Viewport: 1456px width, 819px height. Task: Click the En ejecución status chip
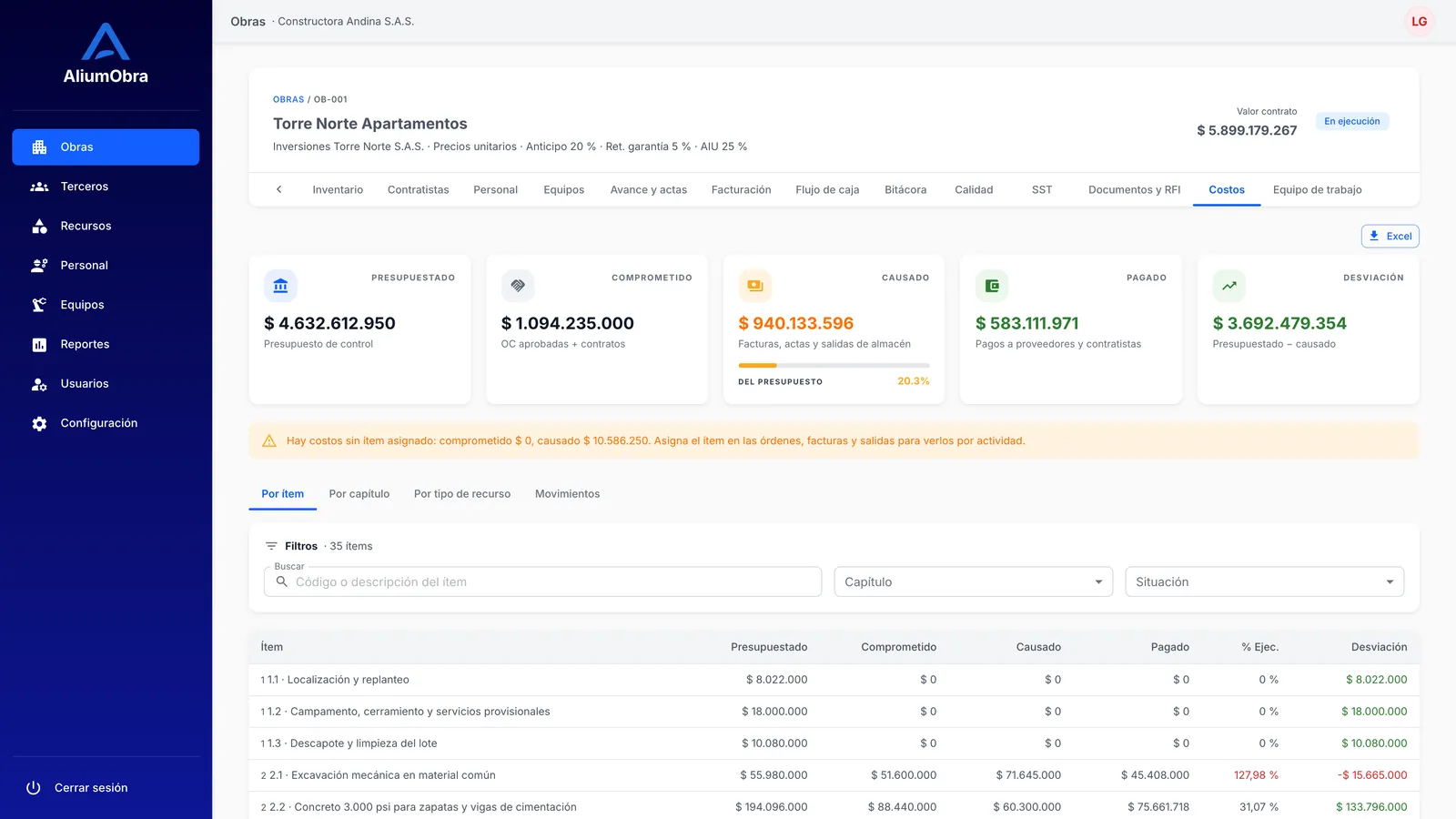click(x=1352, y=122)
